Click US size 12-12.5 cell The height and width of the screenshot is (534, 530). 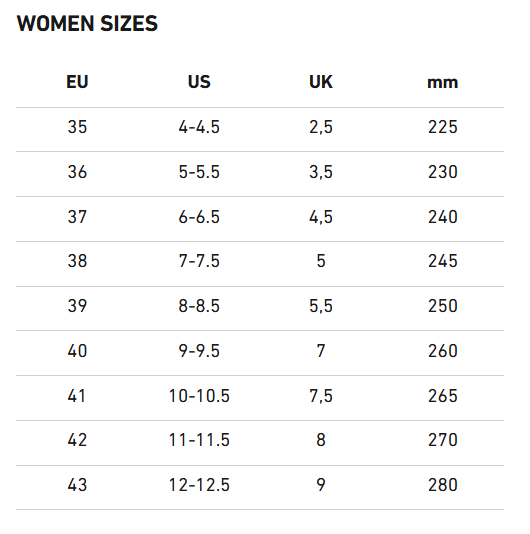click(x=199, y=485)
